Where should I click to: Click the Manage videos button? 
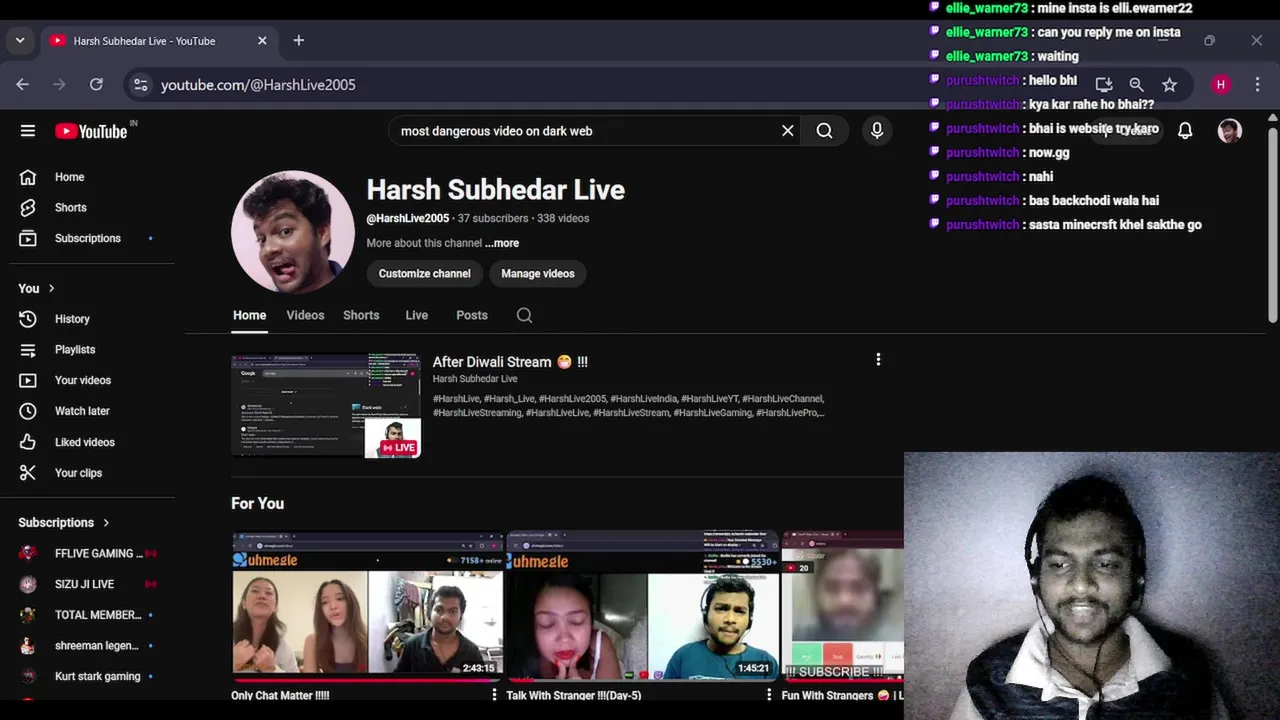pyautogui.click(x=538, y=273)
